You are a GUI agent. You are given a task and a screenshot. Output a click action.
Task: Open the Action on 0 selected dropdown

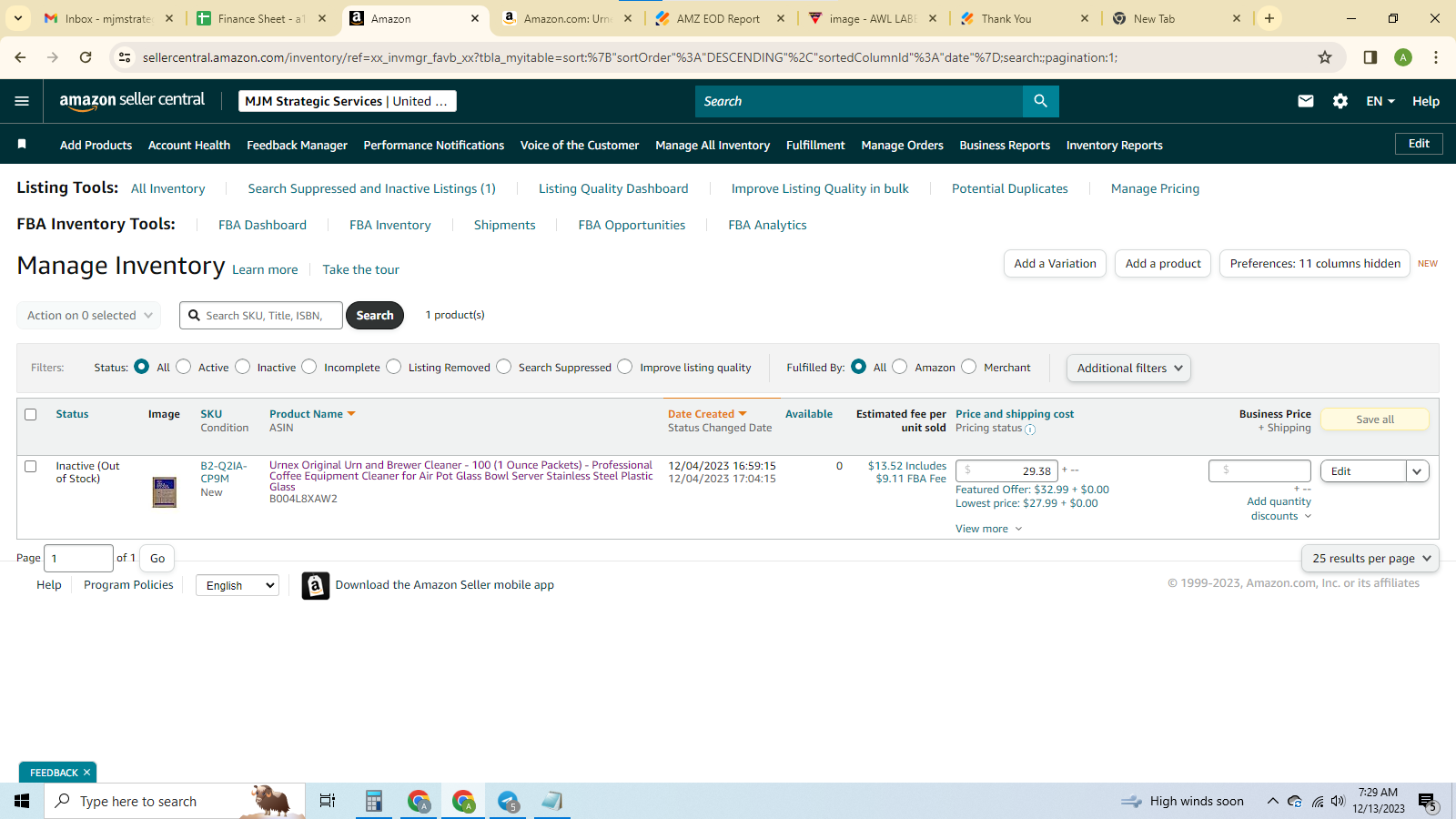(89, 316)
